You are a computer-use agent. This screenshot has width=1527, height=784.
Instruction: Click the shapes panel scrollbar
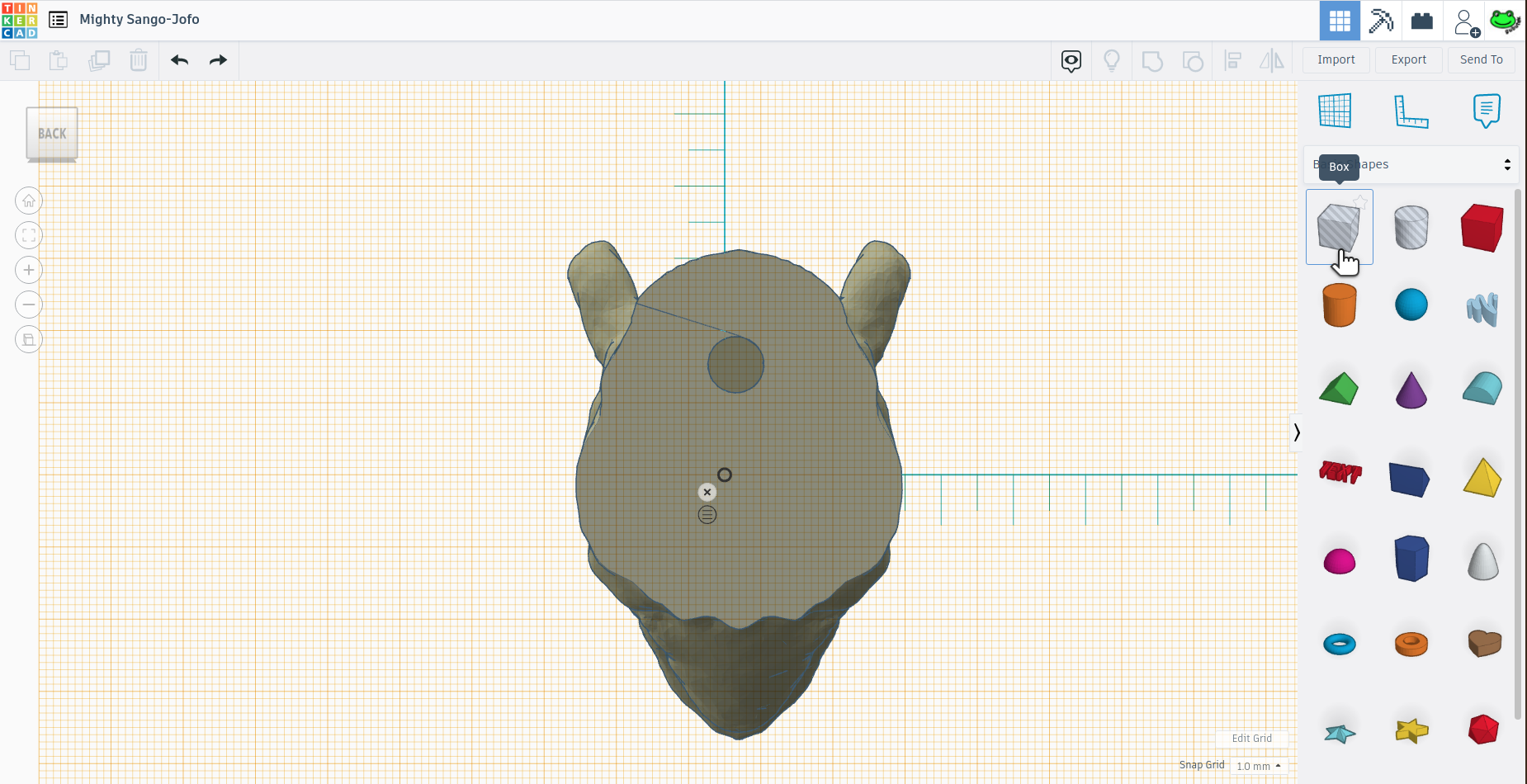[1517, 454]
